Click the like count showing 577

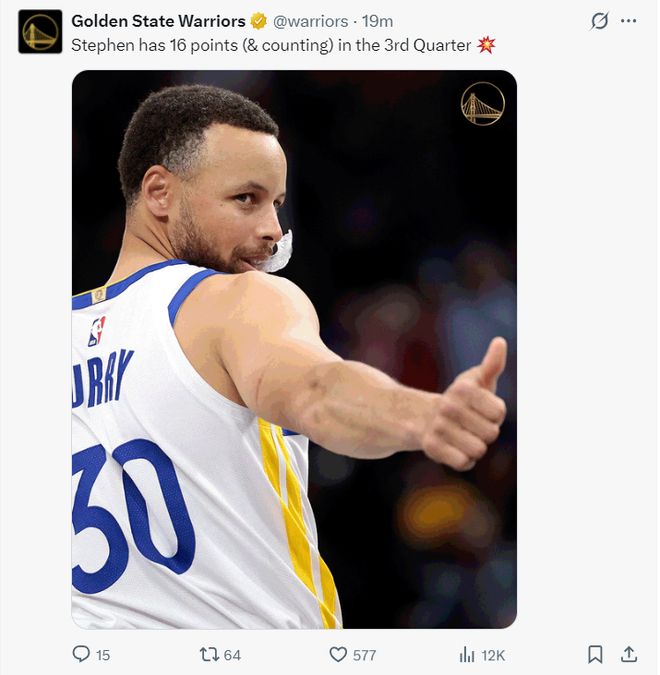click(x=364, y=655)
